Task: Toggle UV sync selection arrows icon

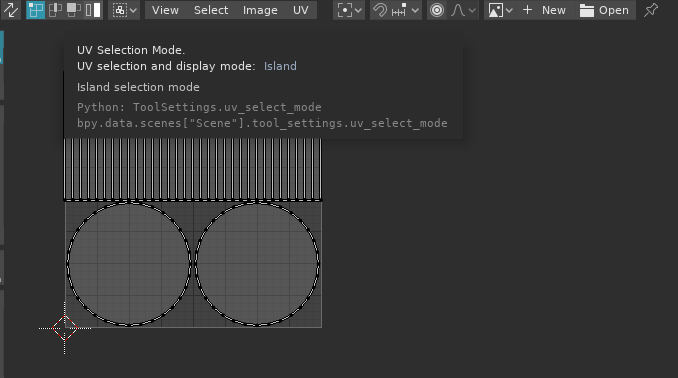Action: point(11,10)
